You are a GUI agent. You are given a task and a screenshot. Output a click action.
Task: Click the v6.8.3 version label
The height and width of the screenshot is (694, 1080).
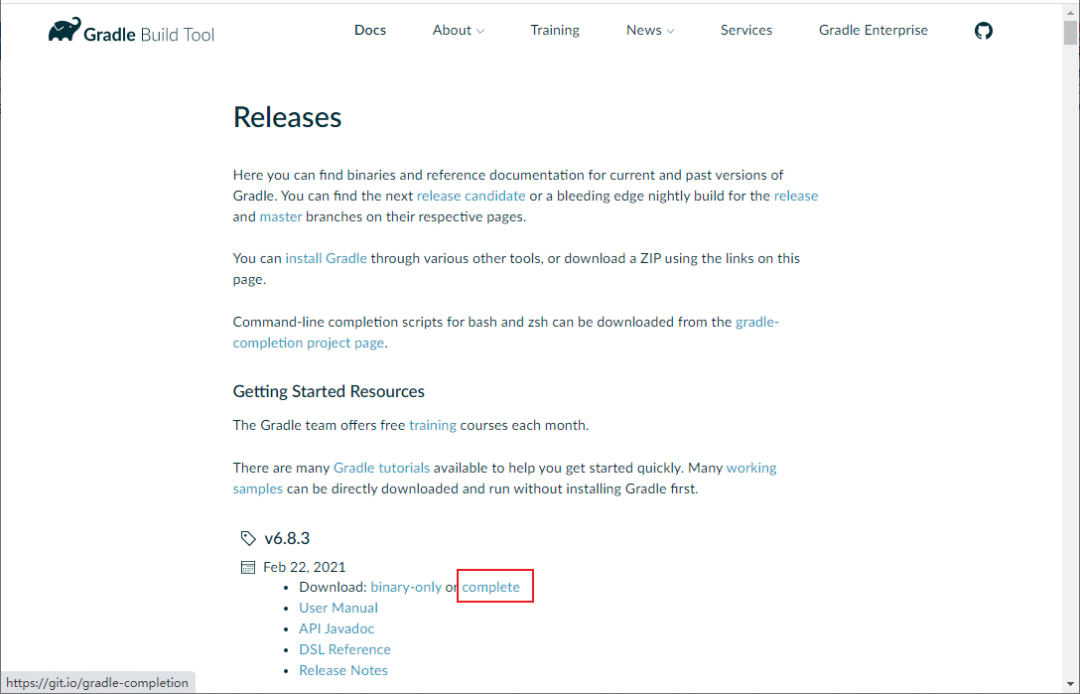(287, 538)
